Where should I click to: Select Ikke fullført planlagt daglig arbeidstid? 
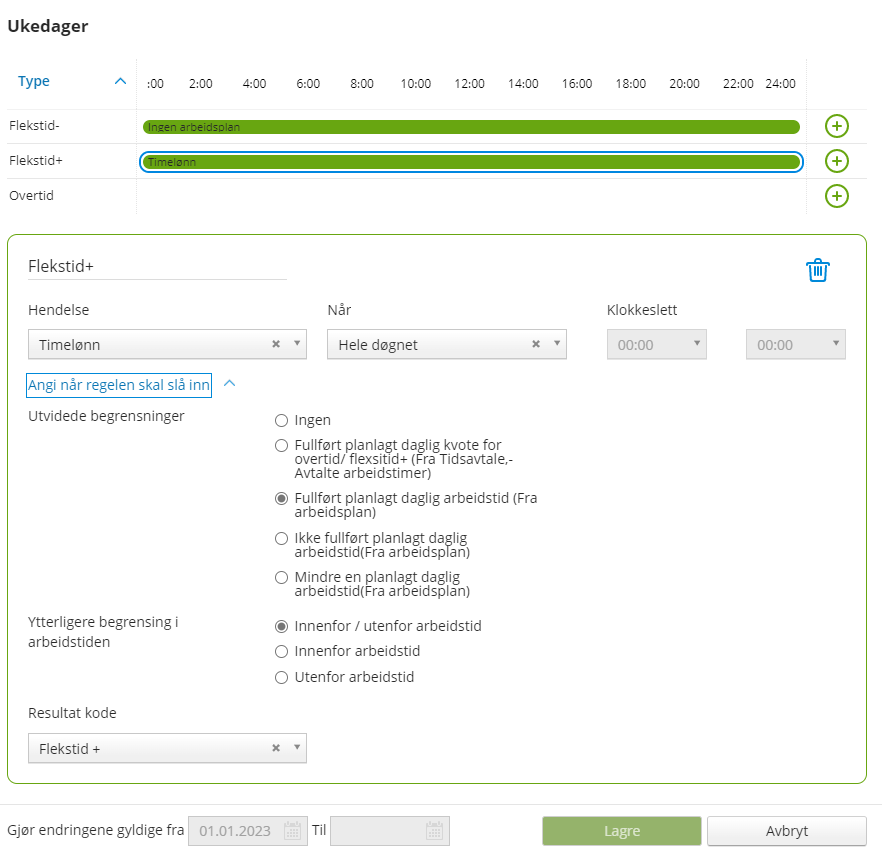(x=282, y=539)
